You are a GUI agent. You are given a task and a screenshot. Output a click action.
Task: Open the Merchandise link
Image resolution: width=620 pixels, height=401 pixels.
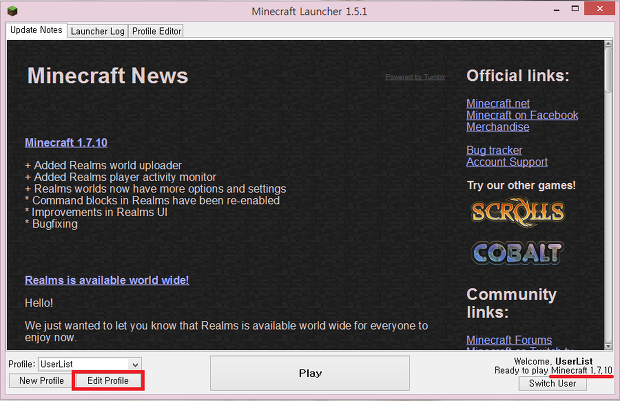pos(497,127)
